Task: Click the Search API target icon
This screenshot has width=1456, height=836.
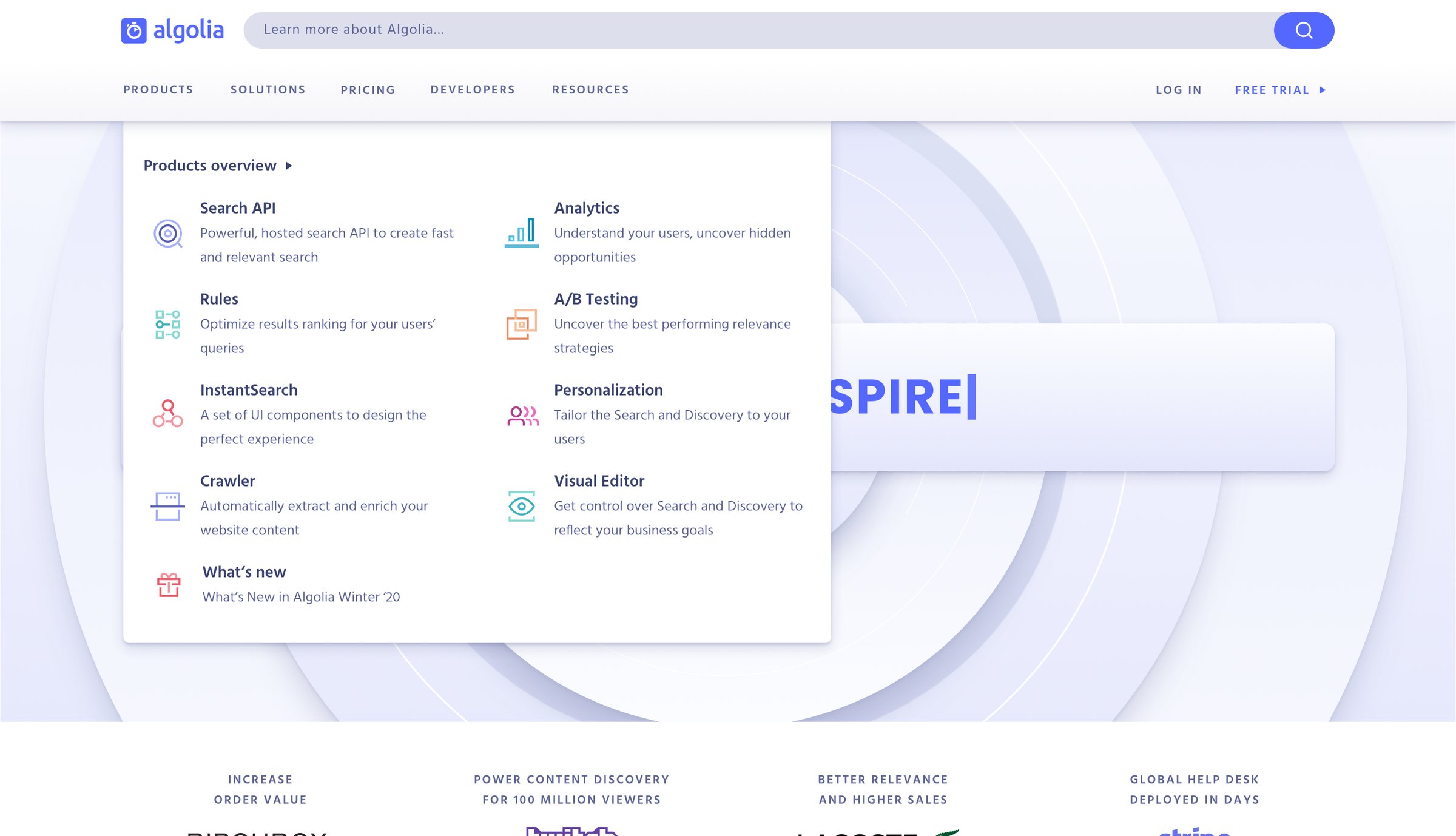Action: 168,234
